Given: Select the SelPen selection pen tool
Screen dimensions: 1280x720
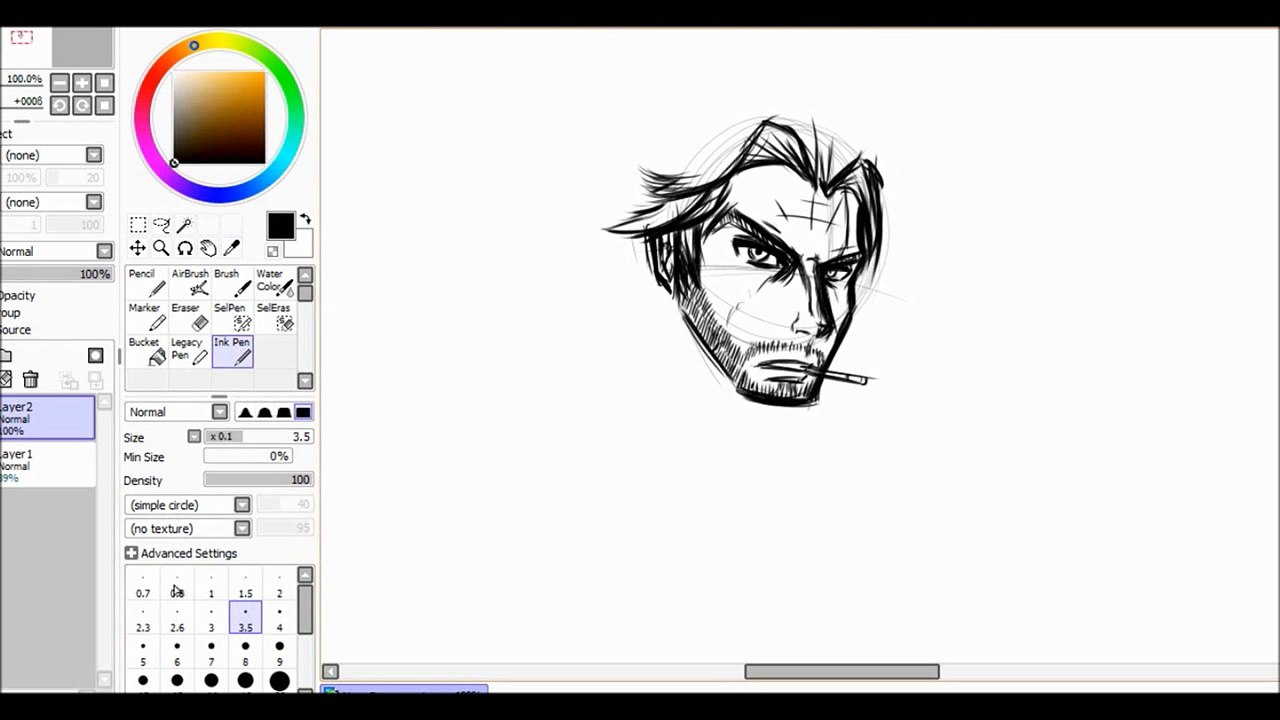Looking at the screenshot, I should point(232,317).
